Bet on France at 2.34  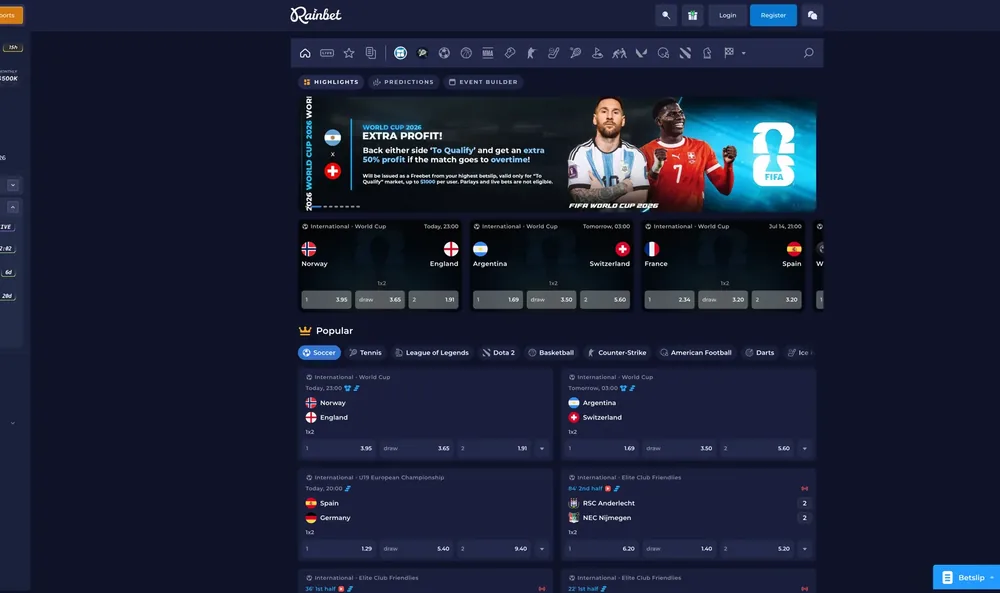click(x=669, y=300)
